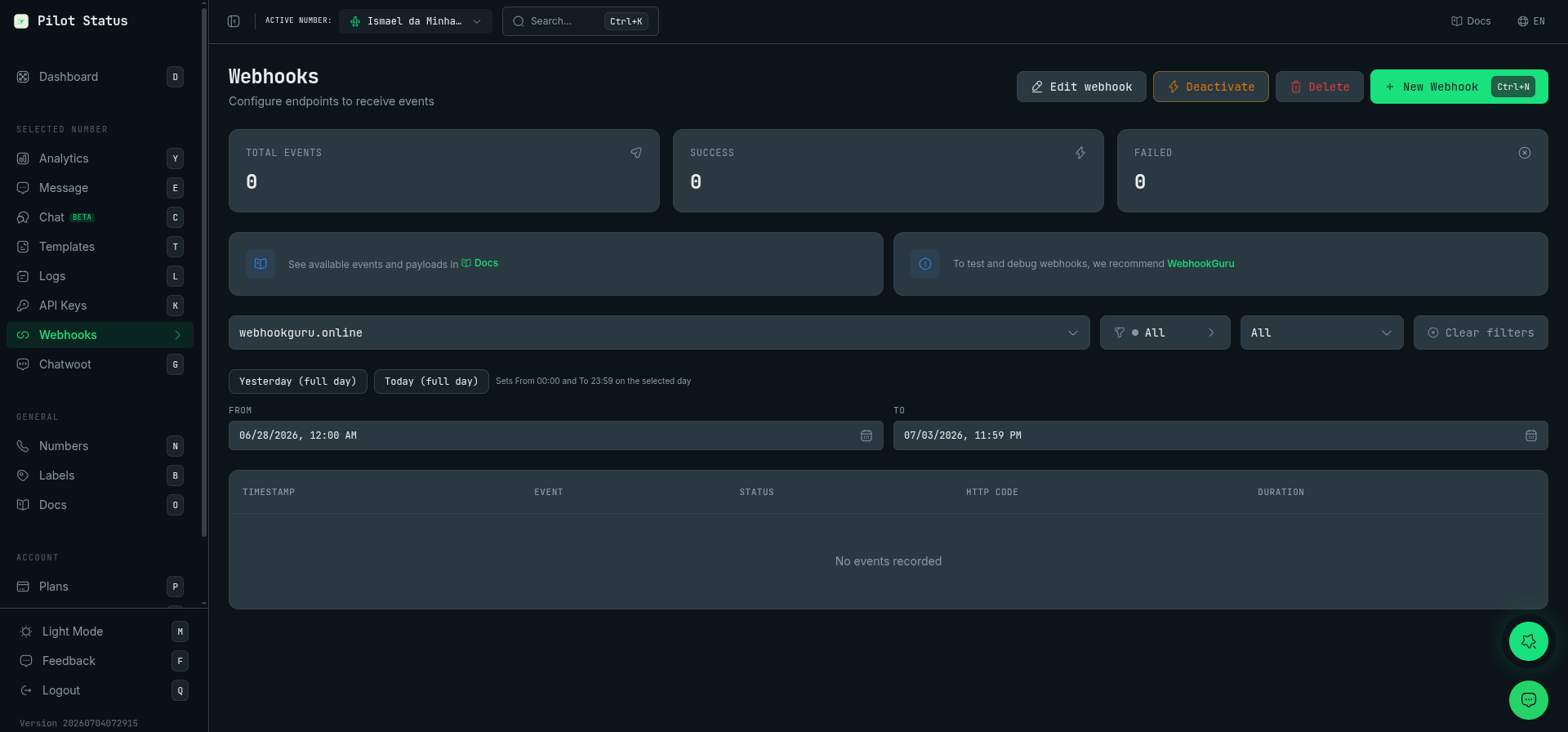Open the Docs sidebar item under General
Screen dimensions: 1568x732
pos(100,505)
